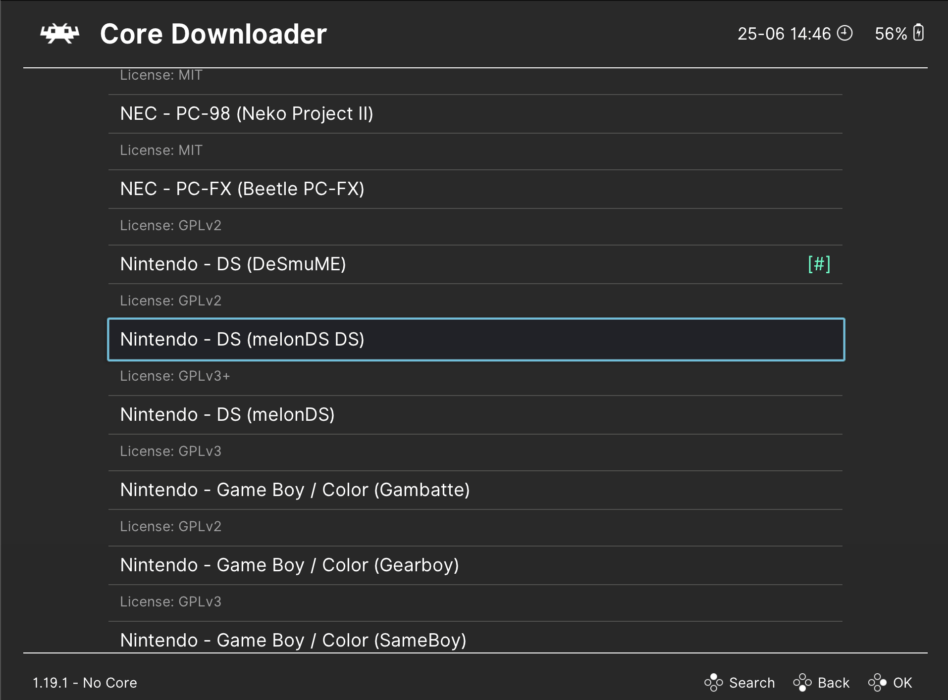Image resolution: width=948 pixels, height=700 pixels.
Task: Click the OK gamepad icon in the bottom bar
Action: pos(876,682)
